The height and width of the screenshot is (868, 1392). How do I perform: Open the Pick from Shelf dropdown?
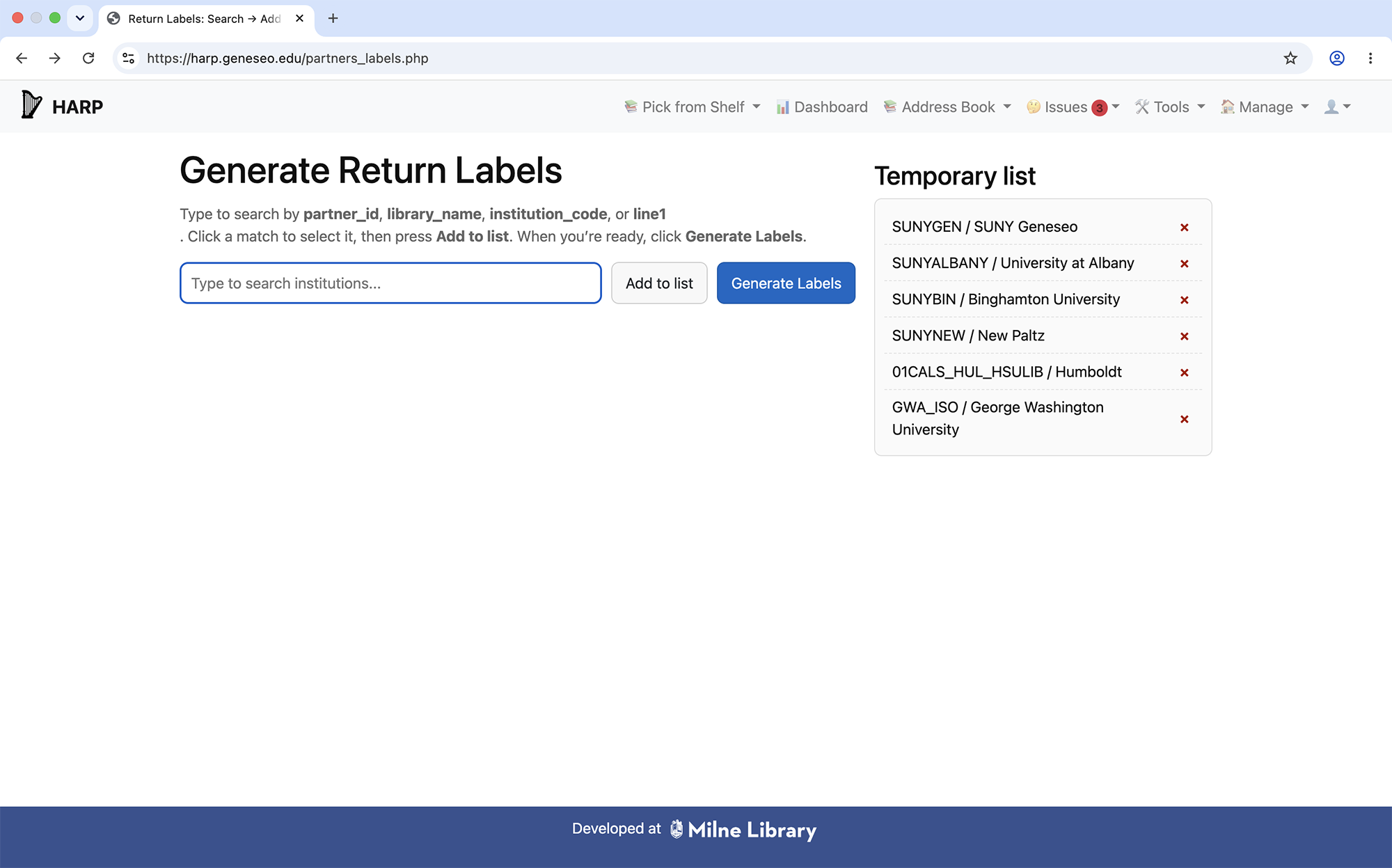click(x=692, y=107)
